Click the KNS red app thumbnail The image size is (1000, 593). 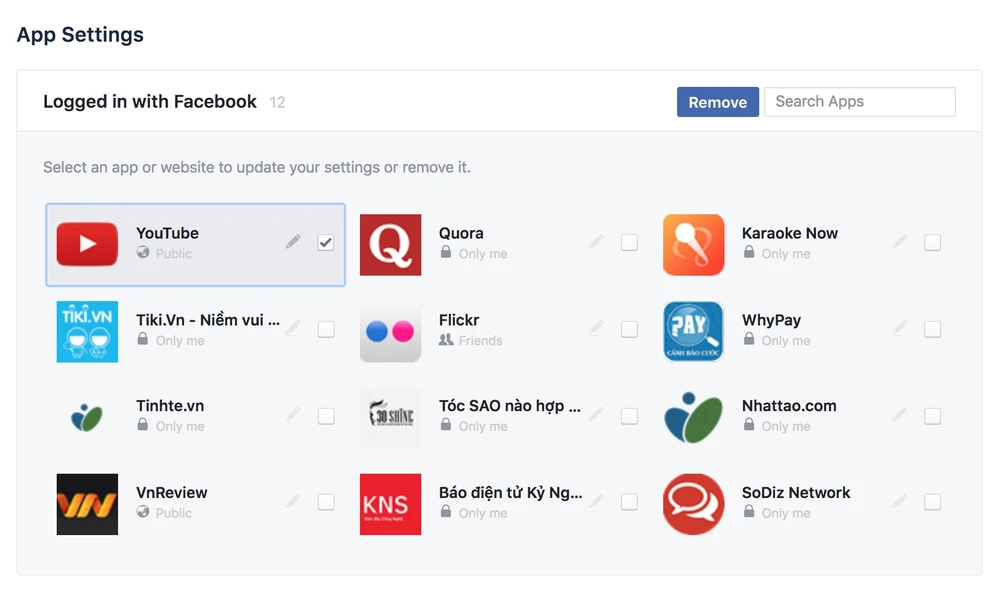[390, 504]
